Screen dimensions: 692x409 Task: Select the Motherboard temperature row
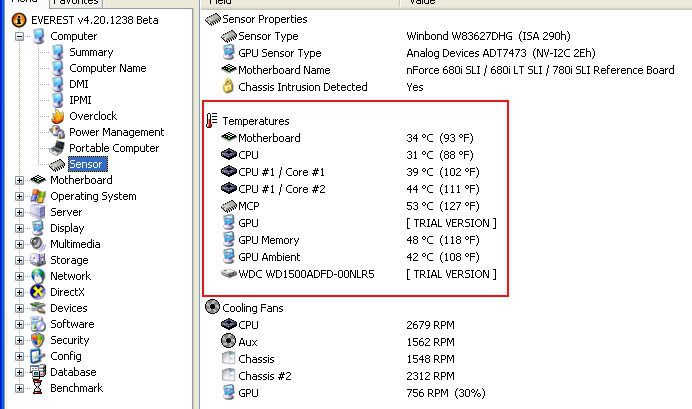click(x=347, y=138)
